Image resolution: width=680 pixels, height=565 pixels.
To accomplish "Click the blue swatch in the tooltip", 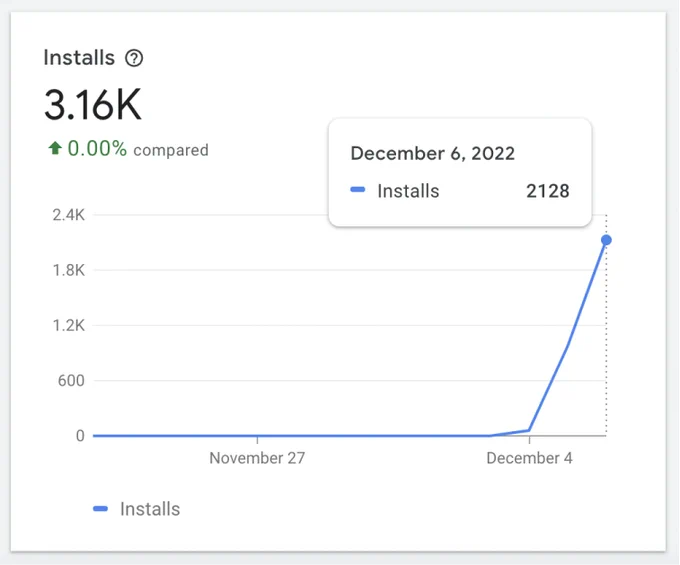I will click(358, 189).
